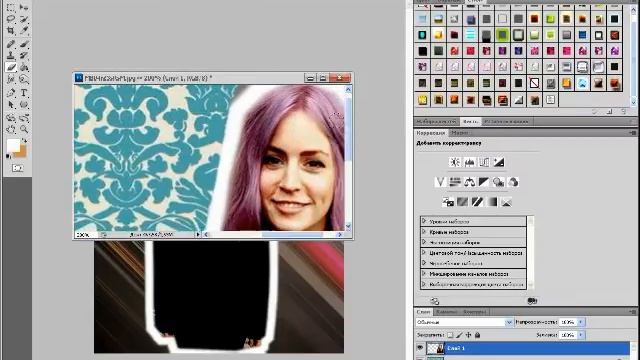This screenshot has width=640, height=360.
Task: Select the Path Selection arrow tool
Action: click(x=11, y=105)
